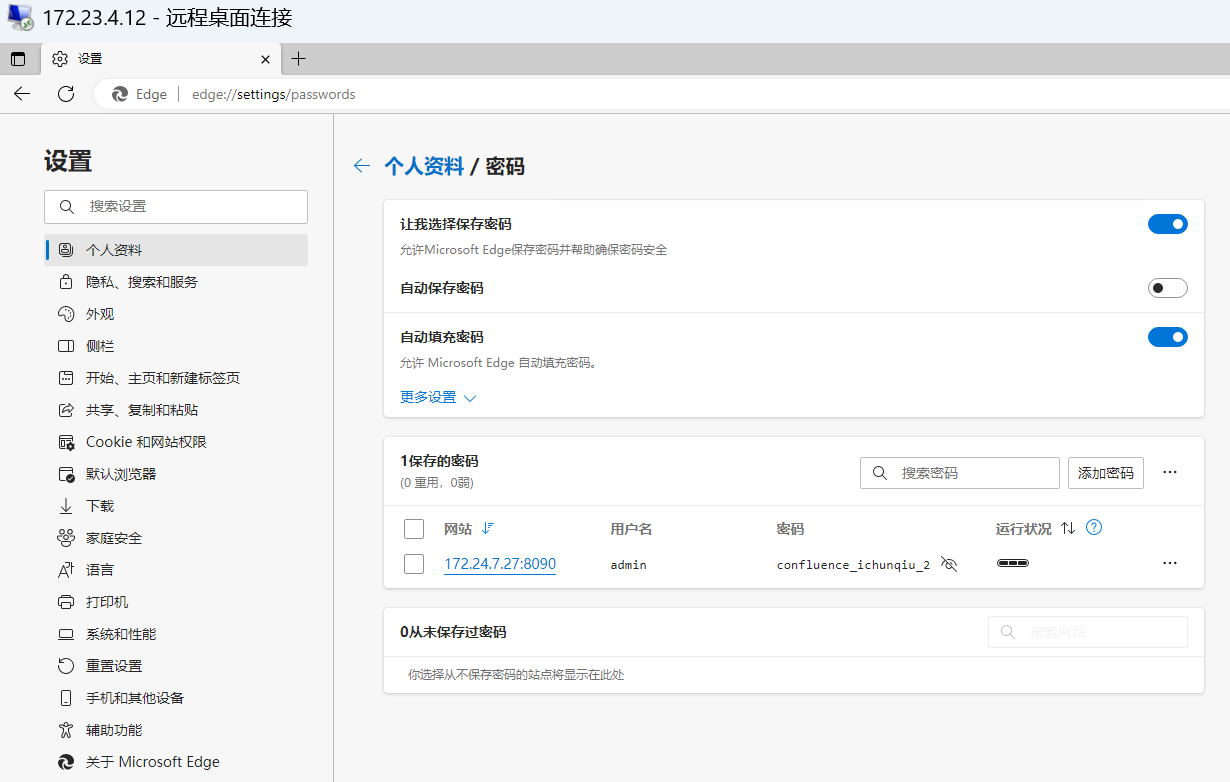The width and height of the screenshot is (1230, 782).
Task: Click the Edge logo in address bar
Action: pyautogui.click(x=120, y=94)
